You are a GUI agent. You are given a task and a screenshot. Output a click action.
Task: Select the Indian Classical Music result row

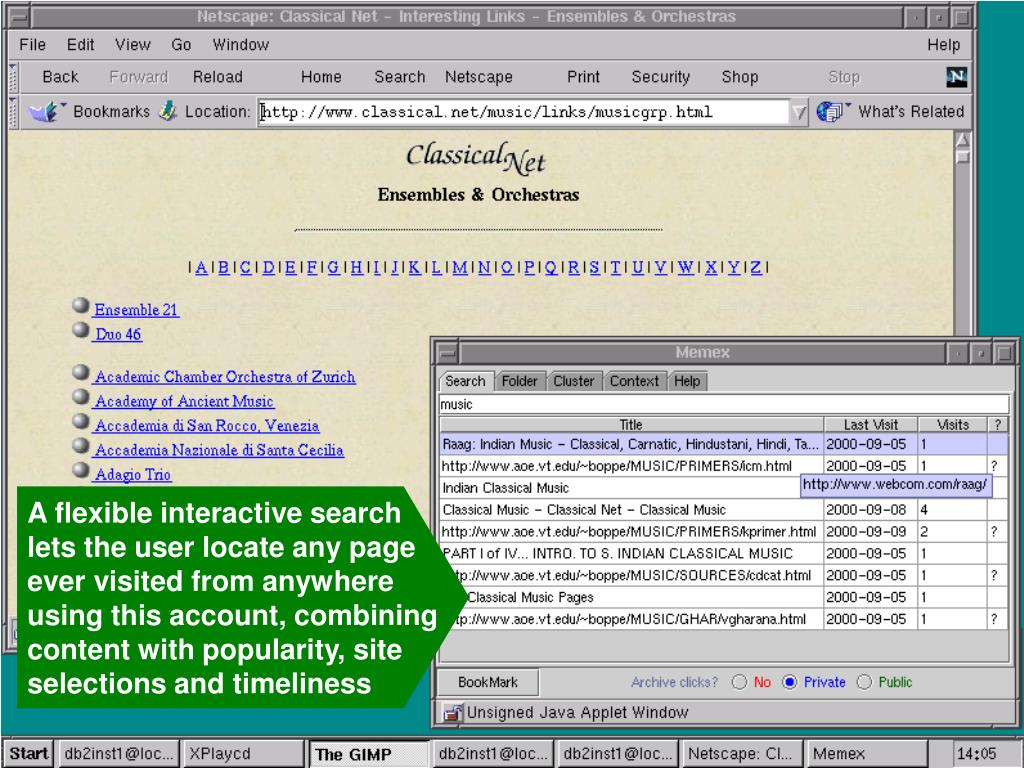tap(724, 488)
